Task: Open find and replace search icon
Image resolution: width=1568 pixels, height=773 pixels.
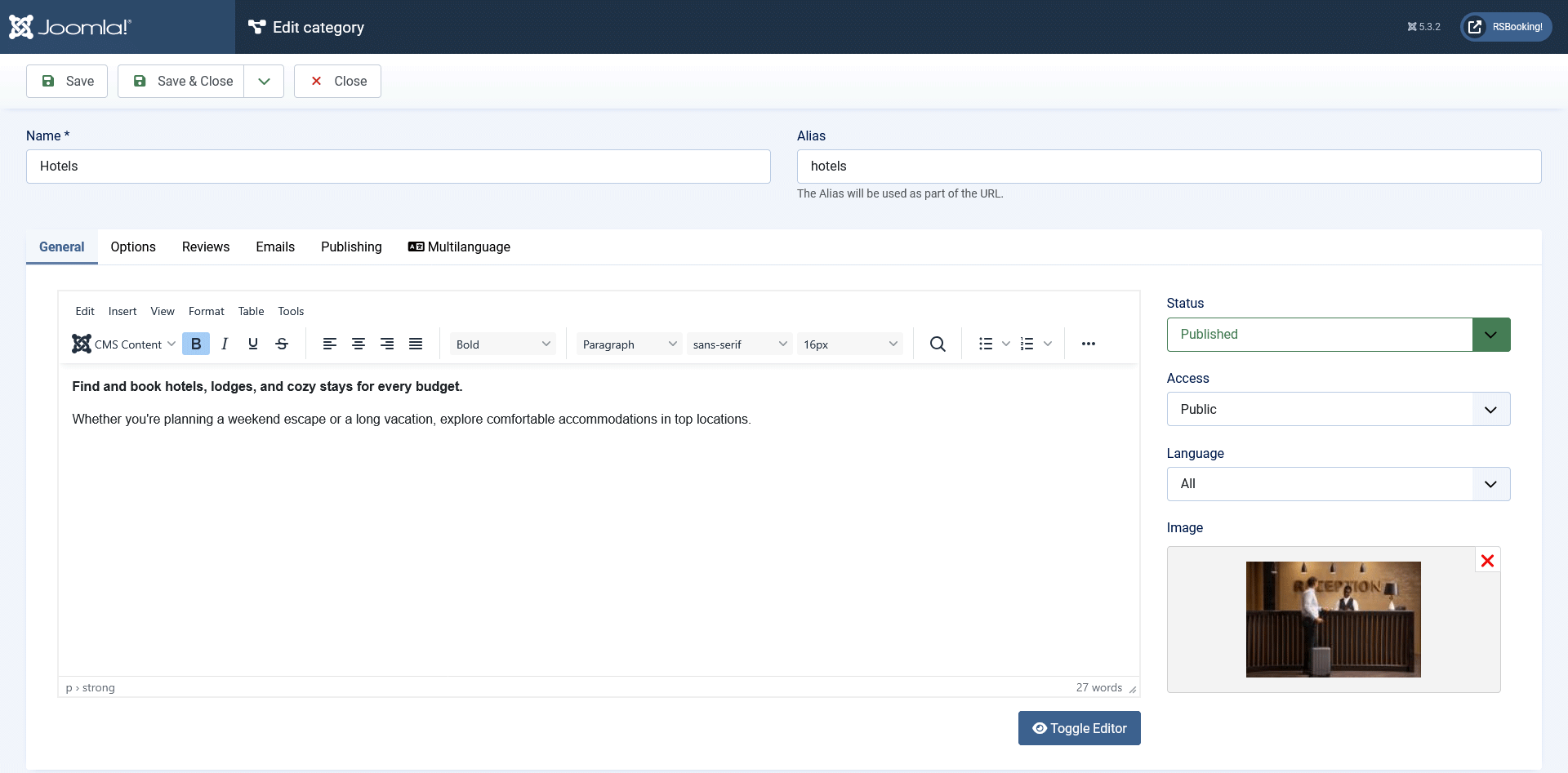Action: pos(938,344)
